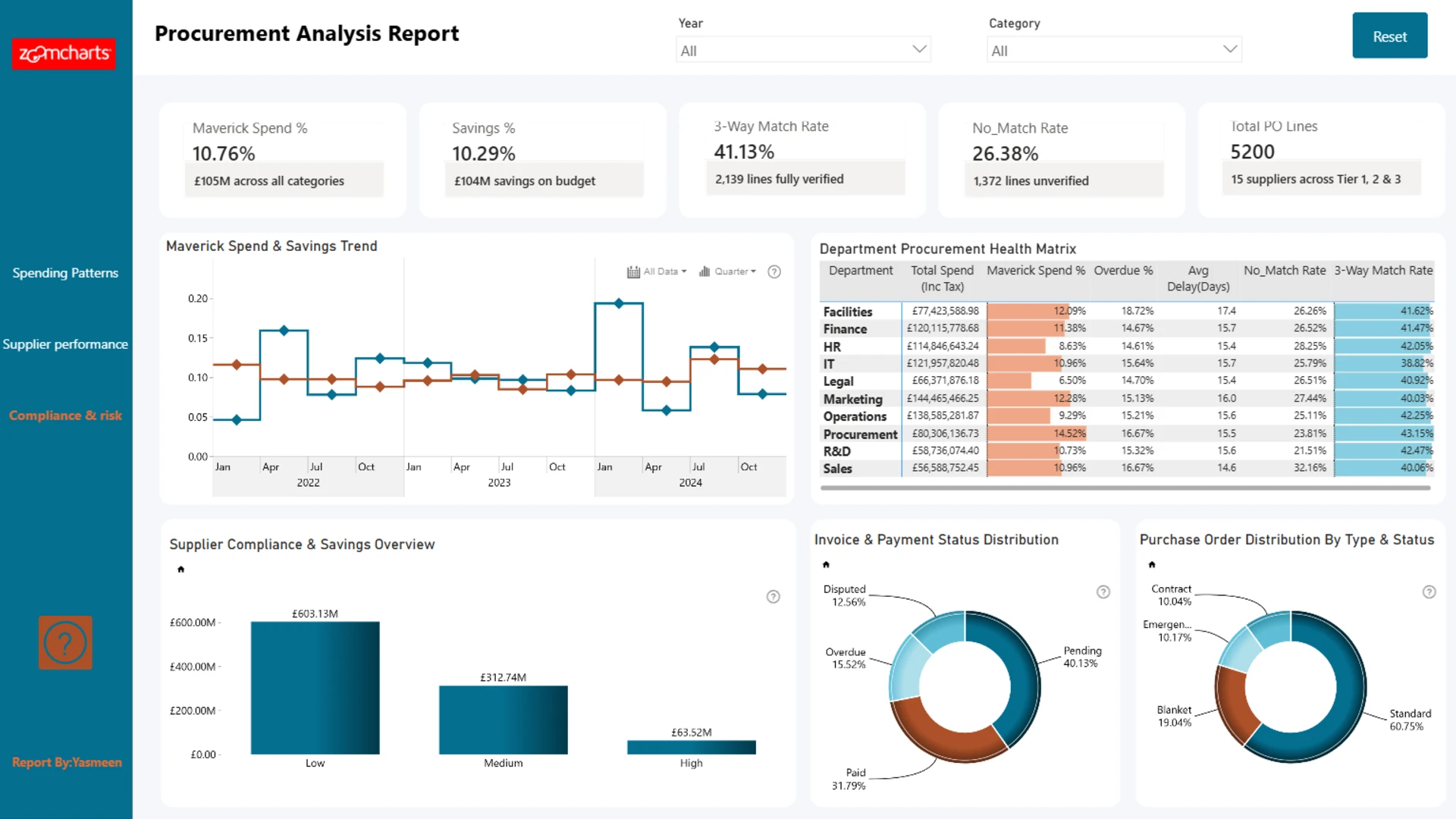1456x819 pixels.
Task: Click home icon in Purchase Order chart
Action: coord(1152,565)
